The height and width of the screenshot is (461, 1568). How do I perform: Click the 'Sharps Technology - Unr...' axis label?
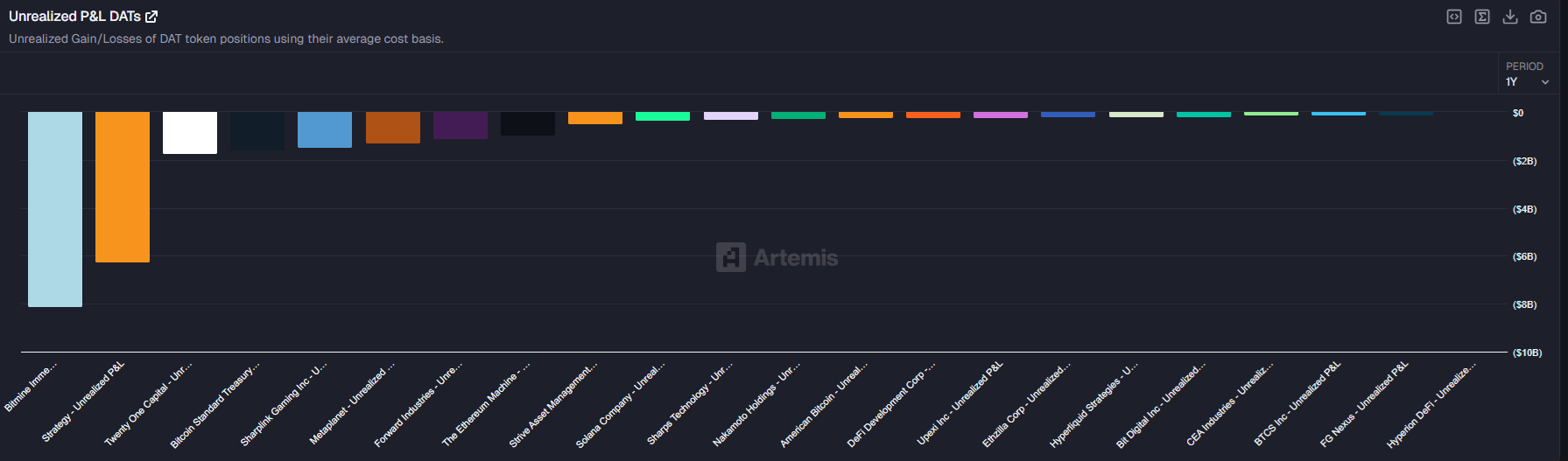tap(690, 403)
